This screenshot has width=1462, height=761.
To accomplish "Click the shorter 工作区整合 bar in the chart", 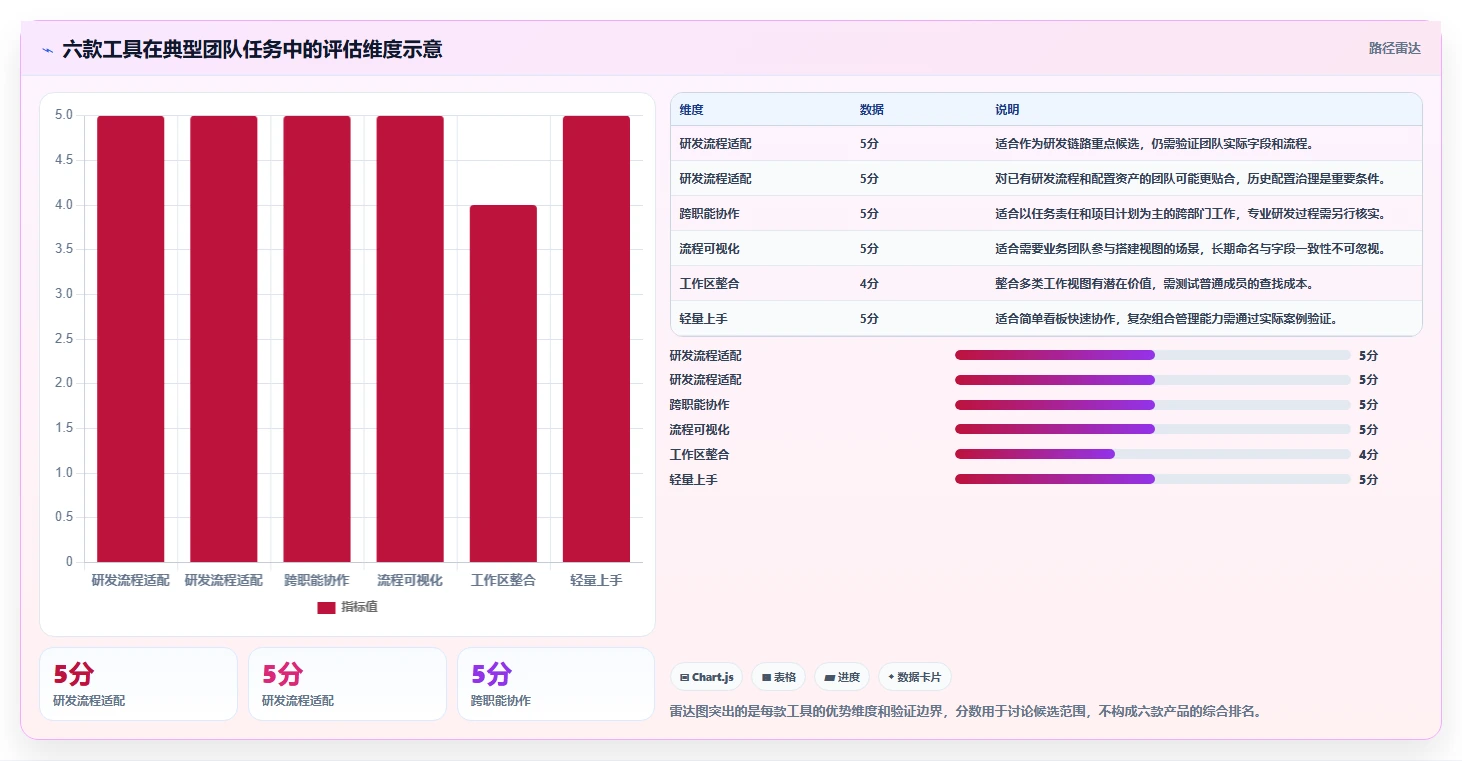I will 503,384.
